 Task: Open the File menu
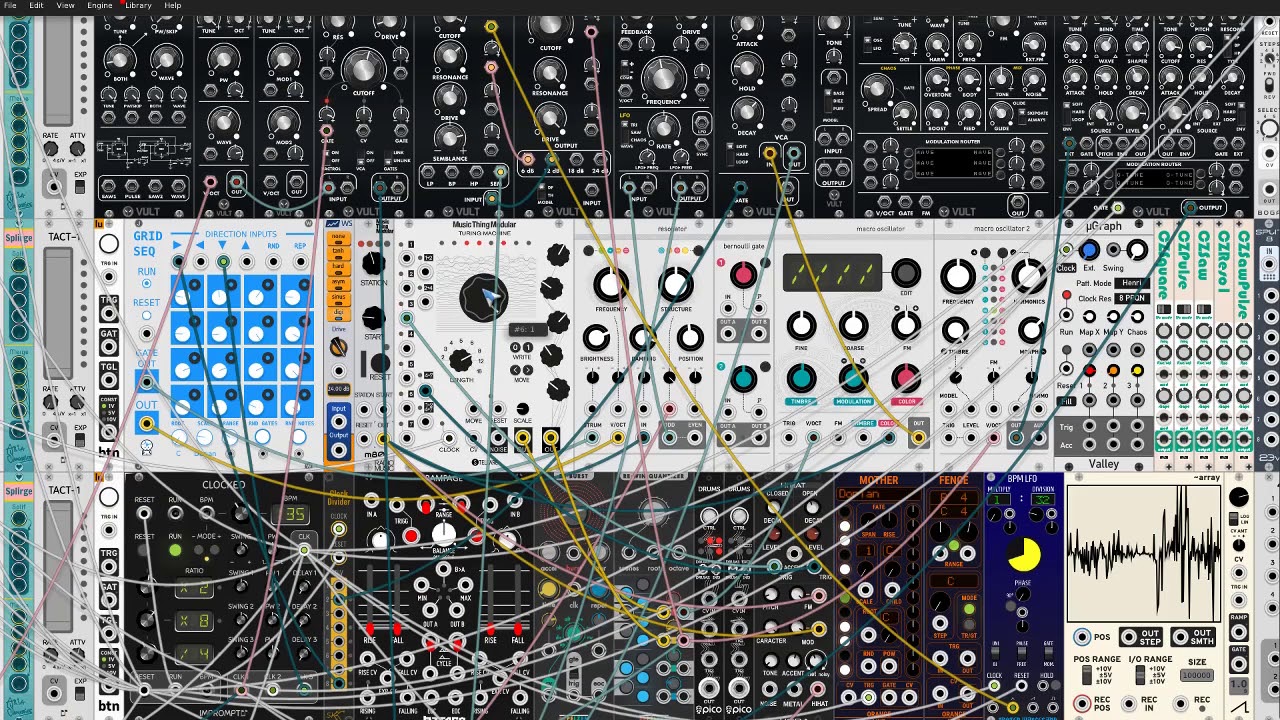(10, 5)
